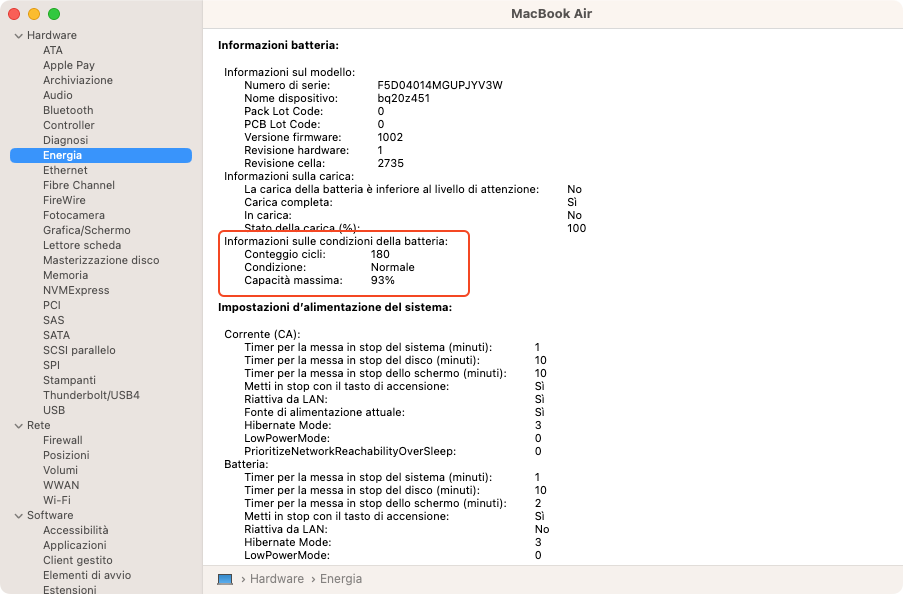Screen dimensions: 903x594
Task: Select Masterizzazione disco in the sidebar
Action: [101, 260]
